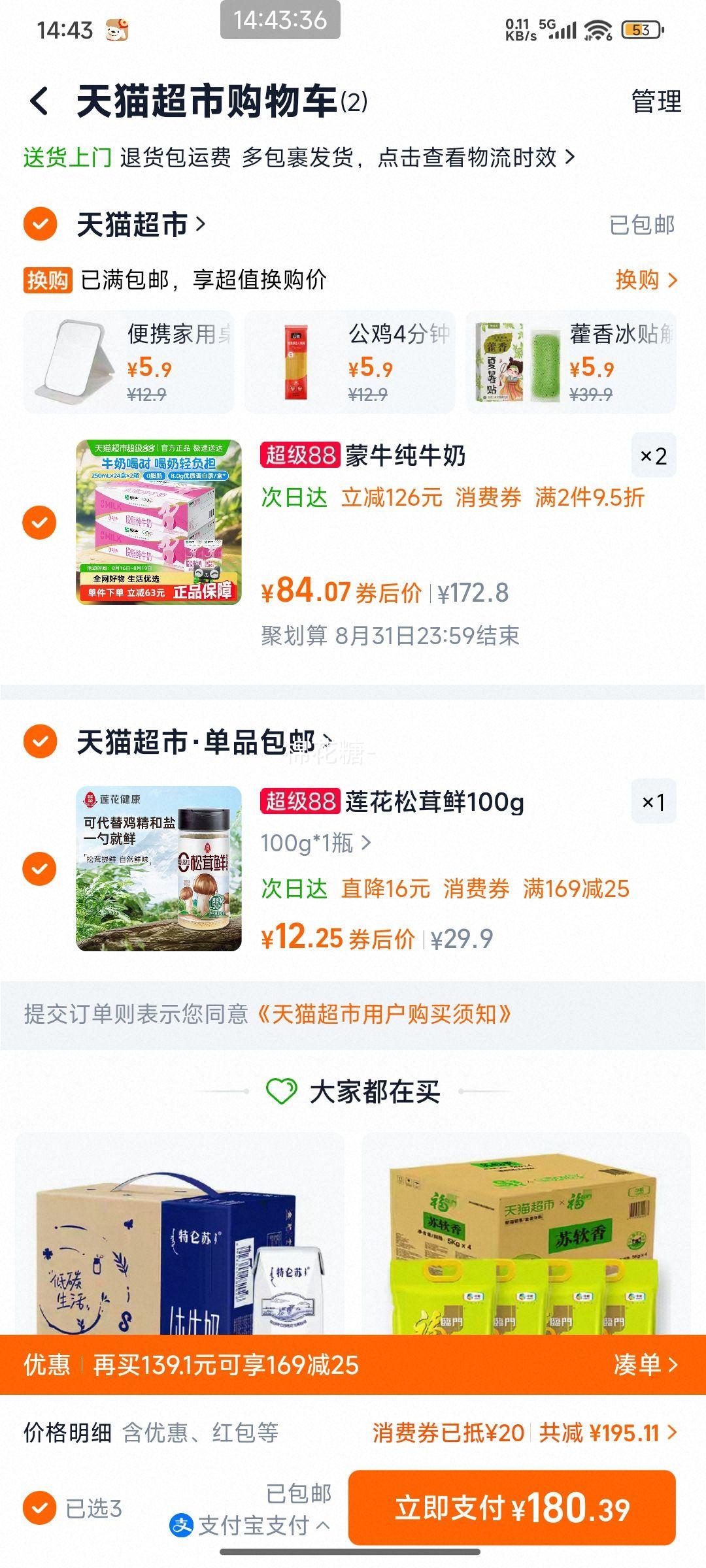Tap 凑单 in the orange promotion bar
This screenshot has height=1568, width=706.
coord(646,1364)
